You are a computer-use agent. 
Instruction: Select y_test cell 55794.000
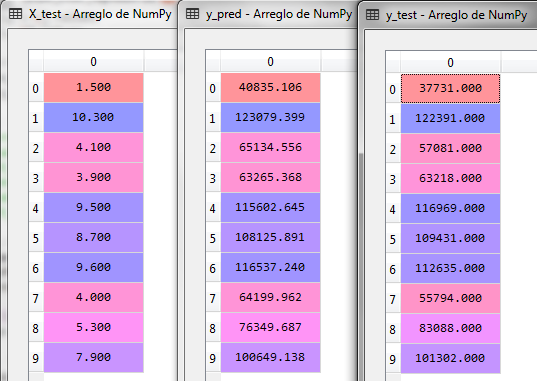[x=451, y=298]
